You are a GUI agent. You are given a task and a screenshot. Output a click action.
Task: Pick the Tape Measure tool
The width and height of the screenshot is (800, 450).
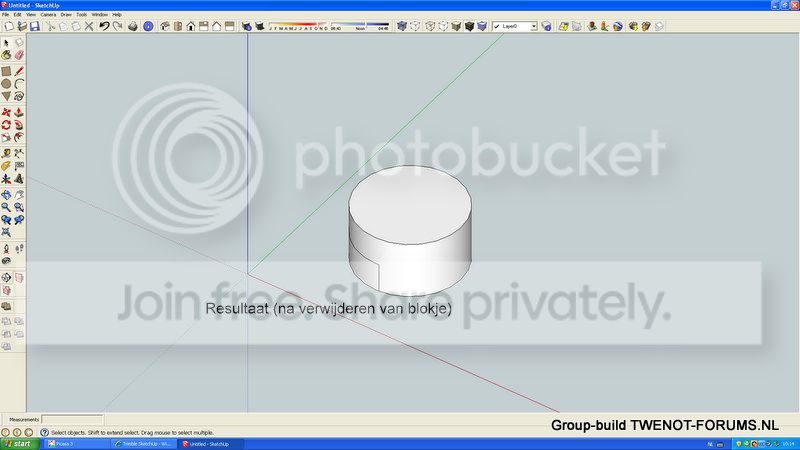[x=6, y=153]
